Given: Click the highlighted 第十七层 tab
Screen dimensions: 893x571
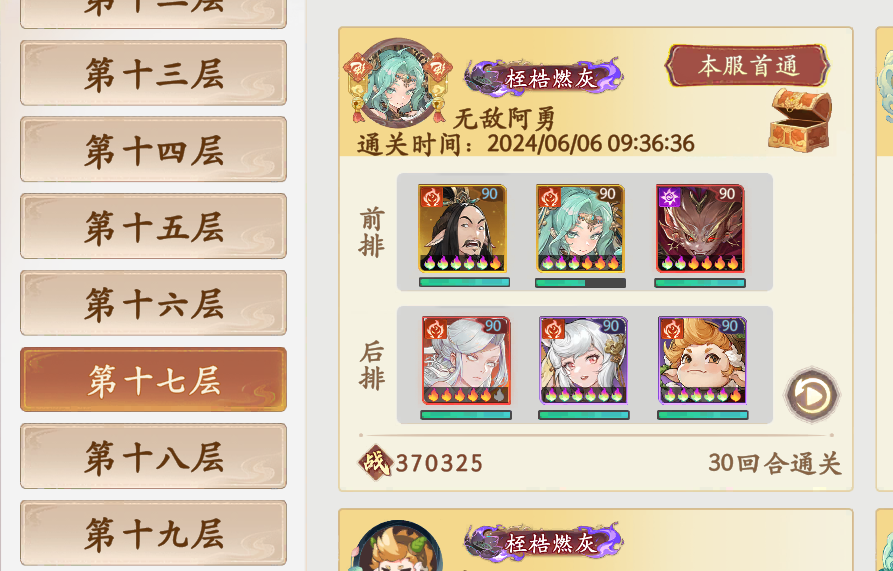Looking at the screenshot, I should 153,380.
